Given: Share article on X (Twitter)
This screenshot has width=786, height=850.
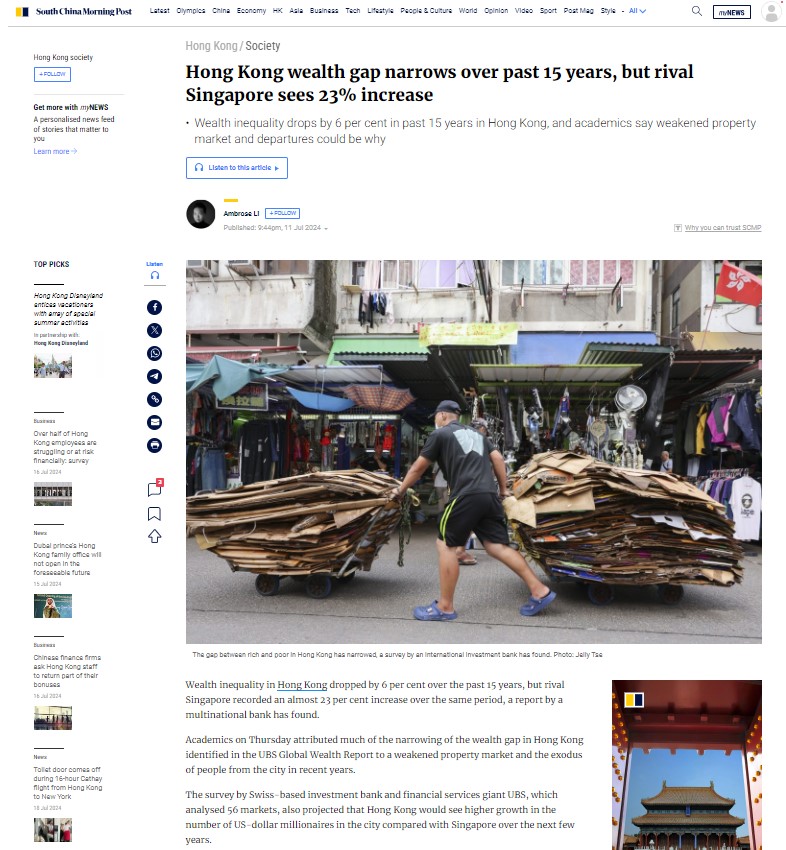Looking at the screenshot, I should [154, 330].
